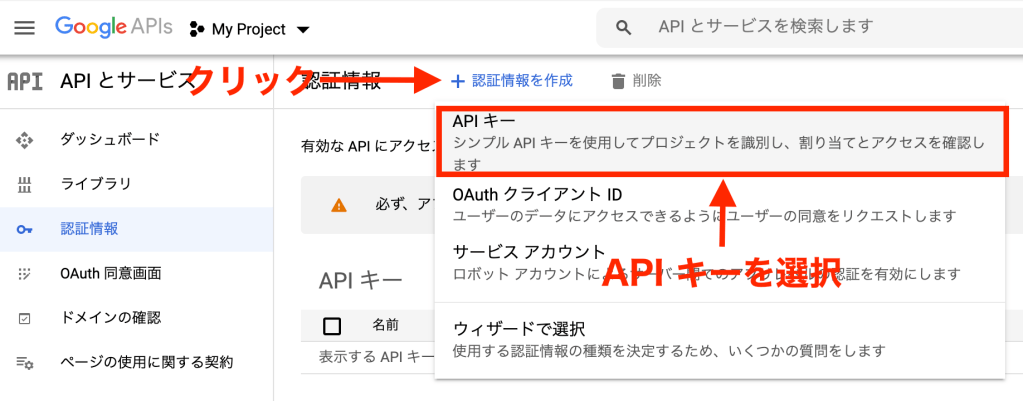Toggle the select-all checkbox beside 名前
Image resolution: width=1023 pixels, height=401 pixels.
(x=333, y=326)
